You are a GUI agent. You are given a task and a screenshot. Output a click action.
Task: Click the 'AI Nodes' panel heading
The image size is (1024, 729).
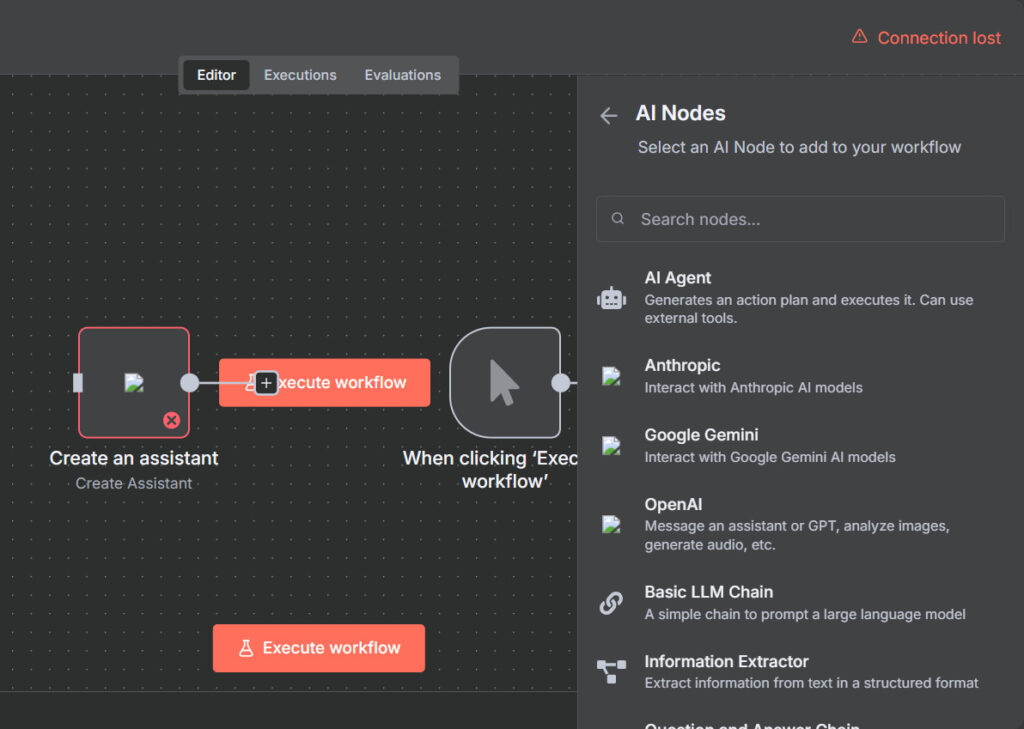(680, 113)
